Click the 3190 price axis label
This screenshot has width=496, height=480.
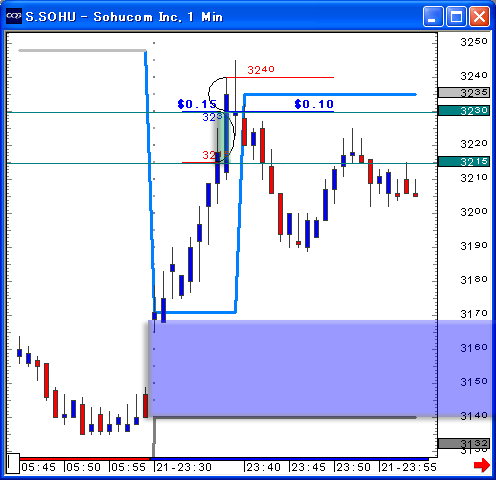point(474,246)
